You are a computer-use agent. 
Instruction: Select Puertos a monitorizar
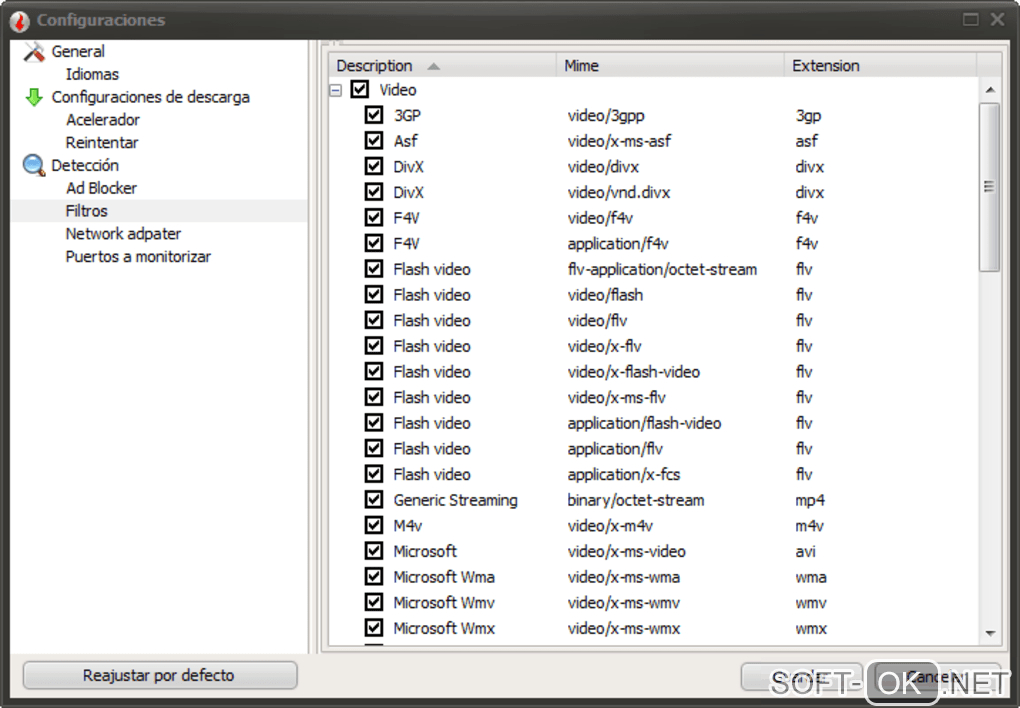click(x=139, y=256)
